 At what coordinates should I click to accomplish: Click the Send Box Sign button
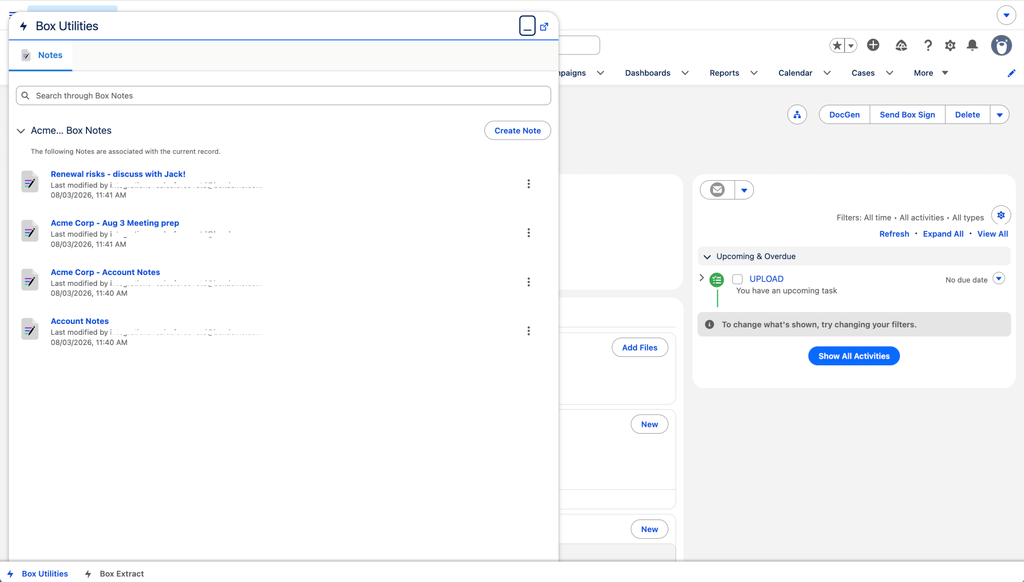(x=907, y=114)
